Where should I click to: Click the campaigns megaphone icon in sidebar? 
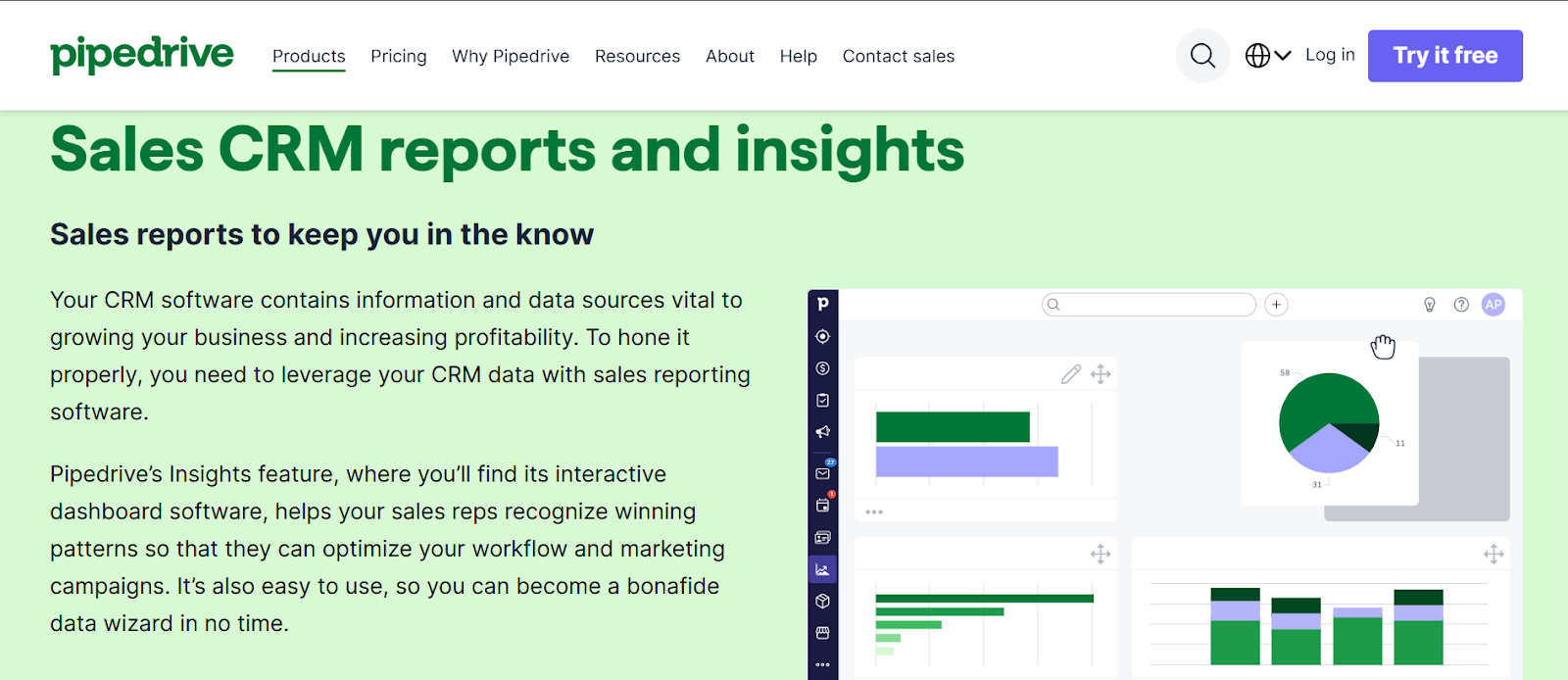coord(822,432)
